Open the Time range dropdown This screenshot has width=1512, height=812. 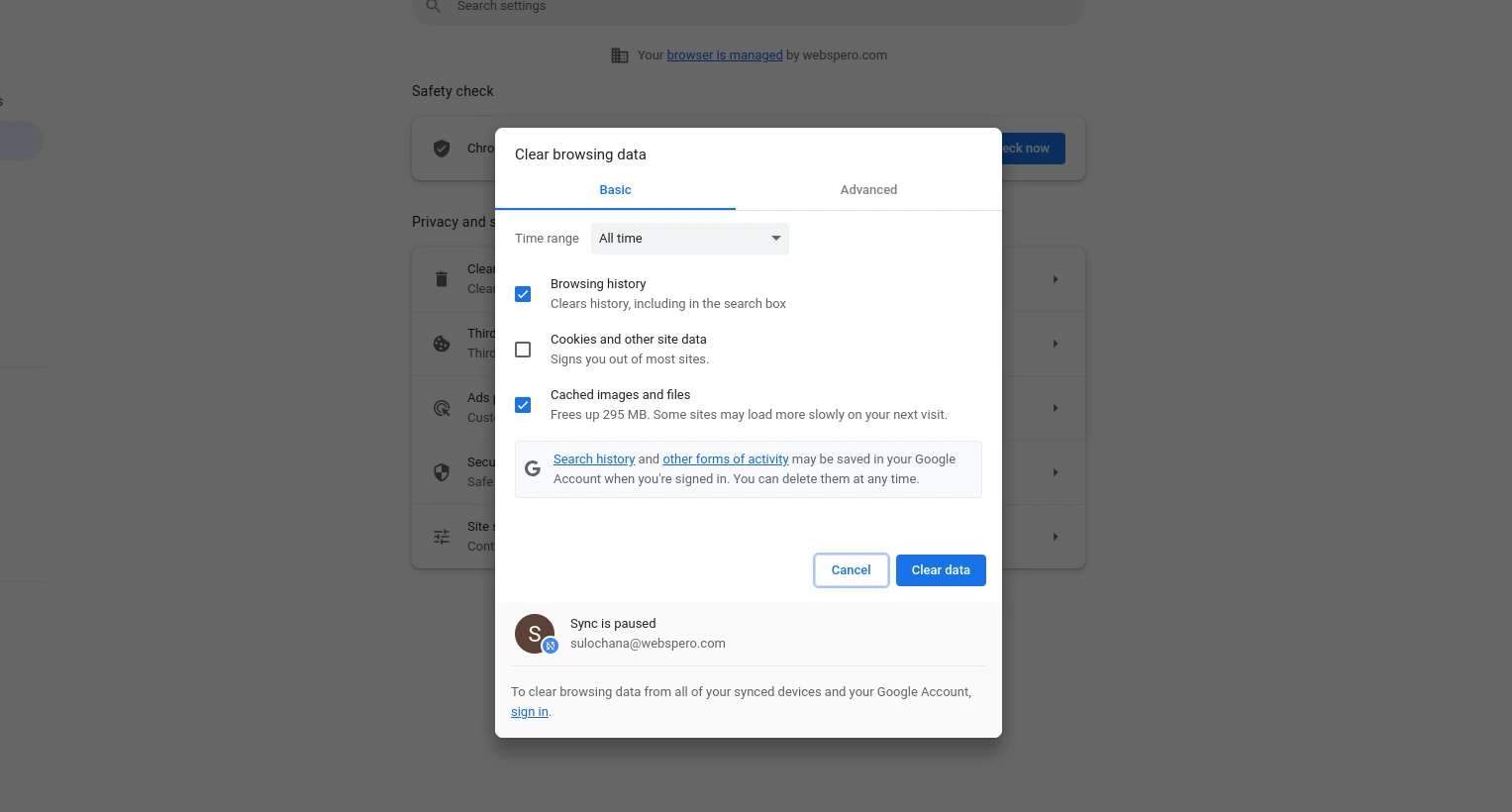pos(689,239)
